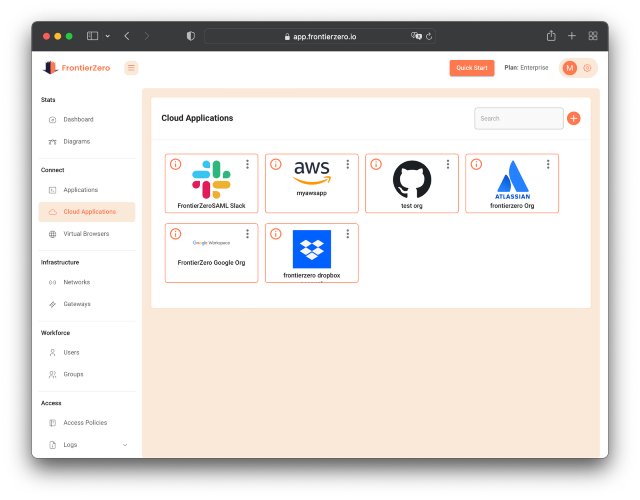
Task: Click the Quick Start button
Action: coord(472,68)
